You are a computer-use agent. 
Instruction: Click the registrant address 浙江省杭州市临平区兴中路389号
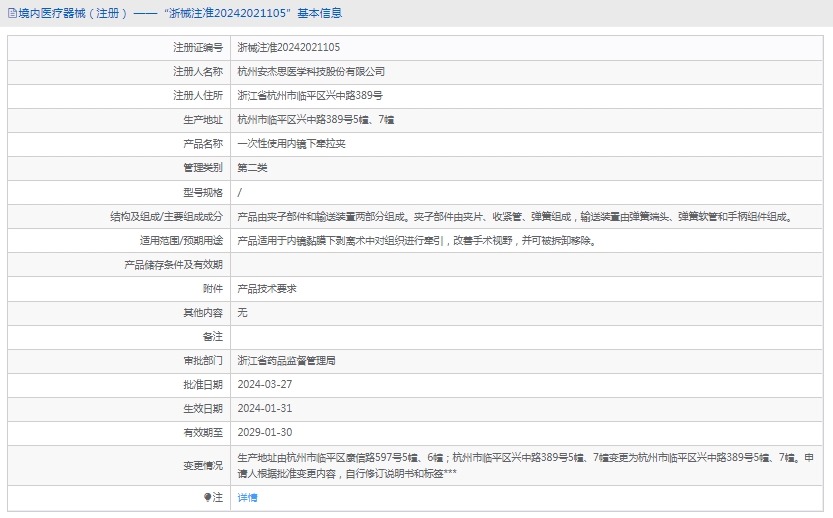point(310,96)
